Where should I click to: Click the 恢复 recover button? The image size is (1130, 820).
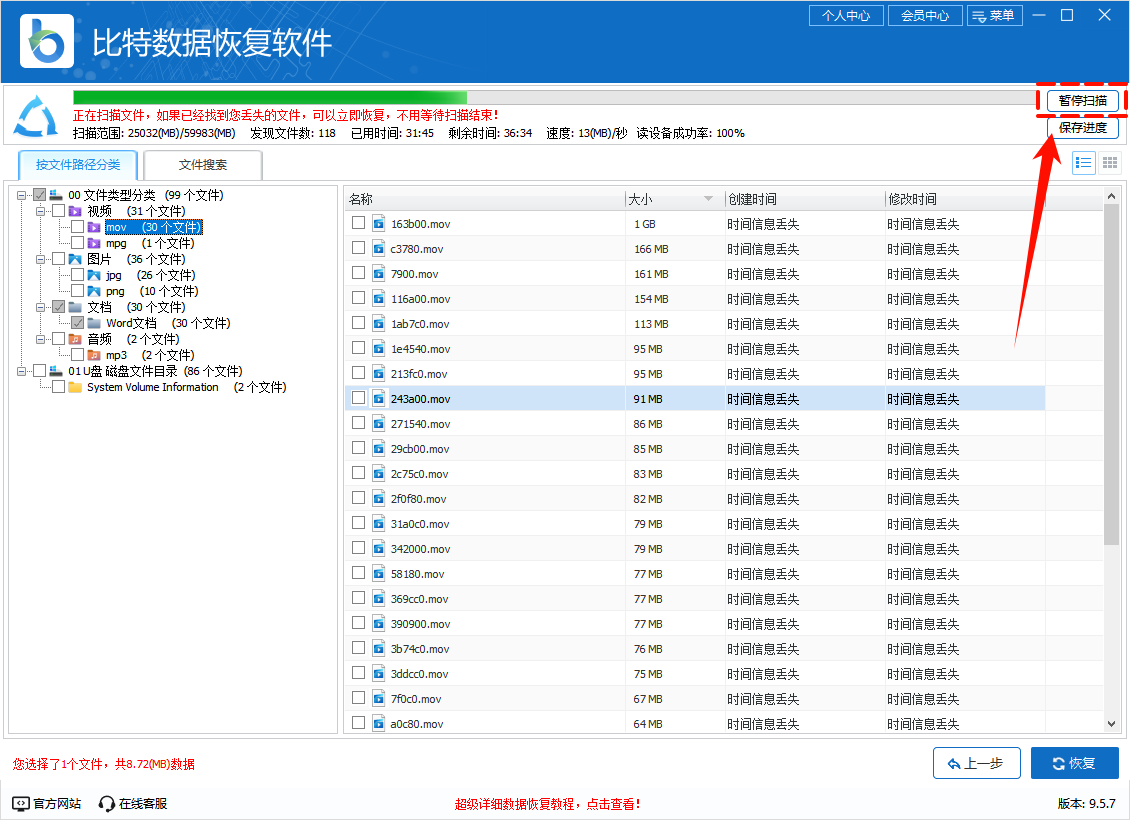[x=1075, y=763]
